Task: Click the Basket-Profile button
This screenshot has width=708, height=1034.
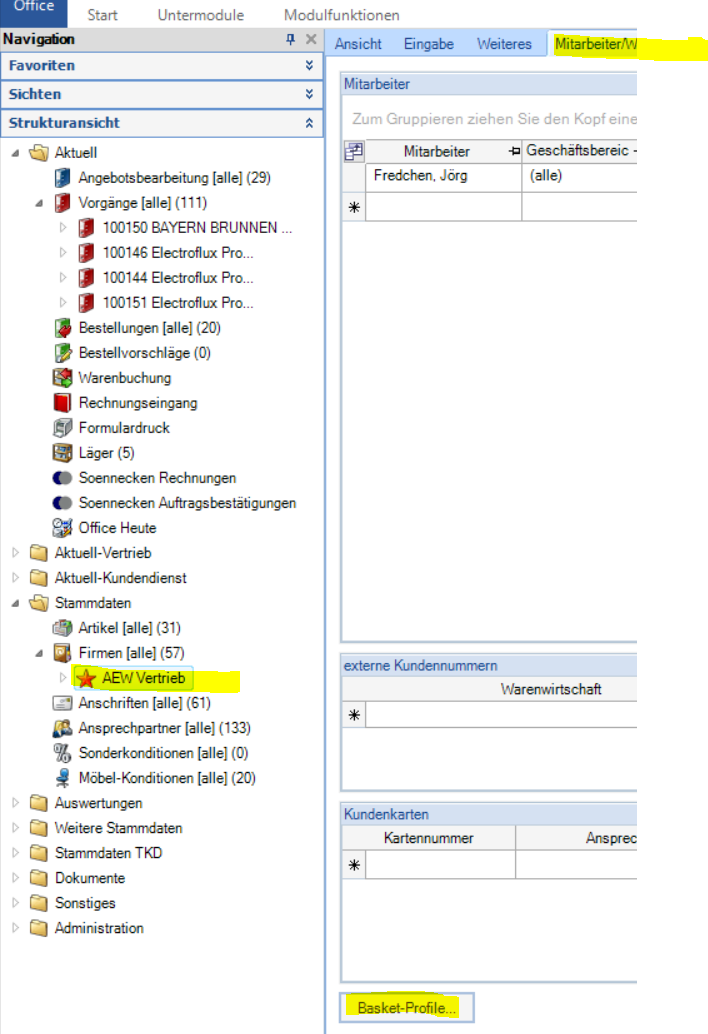Action: (406, 1008)
